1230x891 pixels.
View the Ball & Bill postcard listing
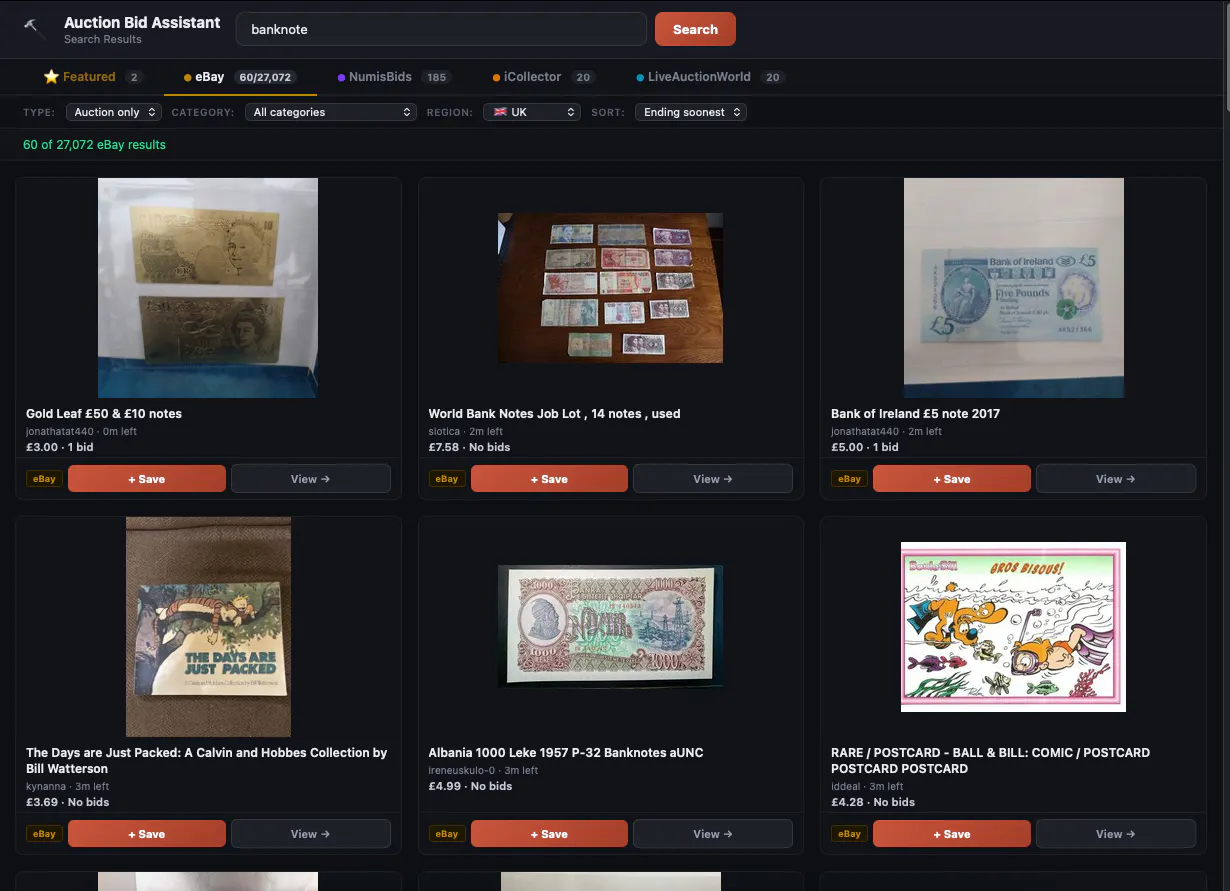coord(1116,834)
